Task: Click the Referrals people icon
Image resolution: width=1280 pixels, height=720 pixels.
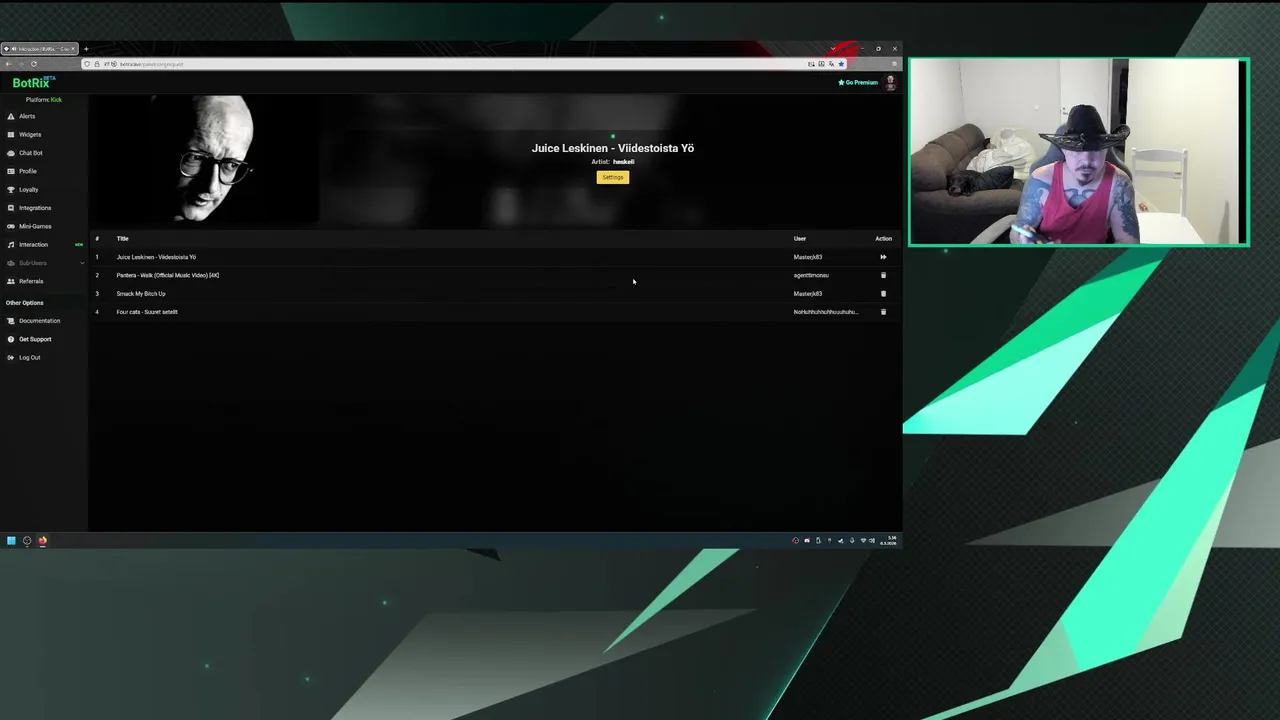Action: pos(11,281)
